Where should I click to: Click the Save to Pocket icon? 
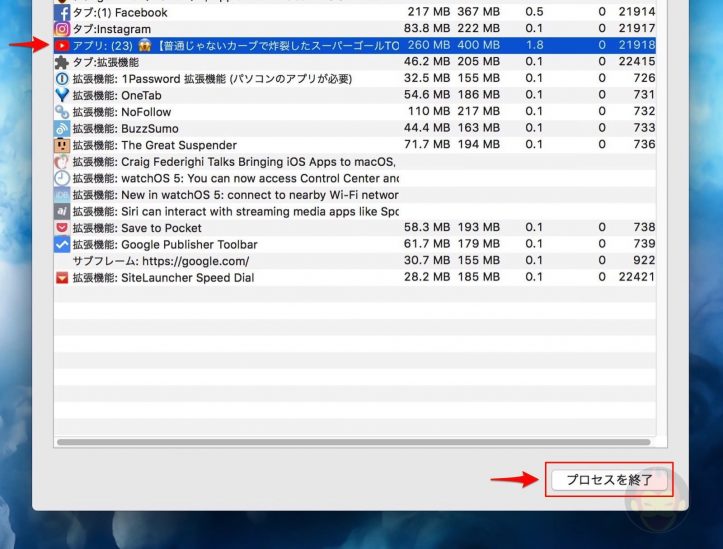[62, 228]
